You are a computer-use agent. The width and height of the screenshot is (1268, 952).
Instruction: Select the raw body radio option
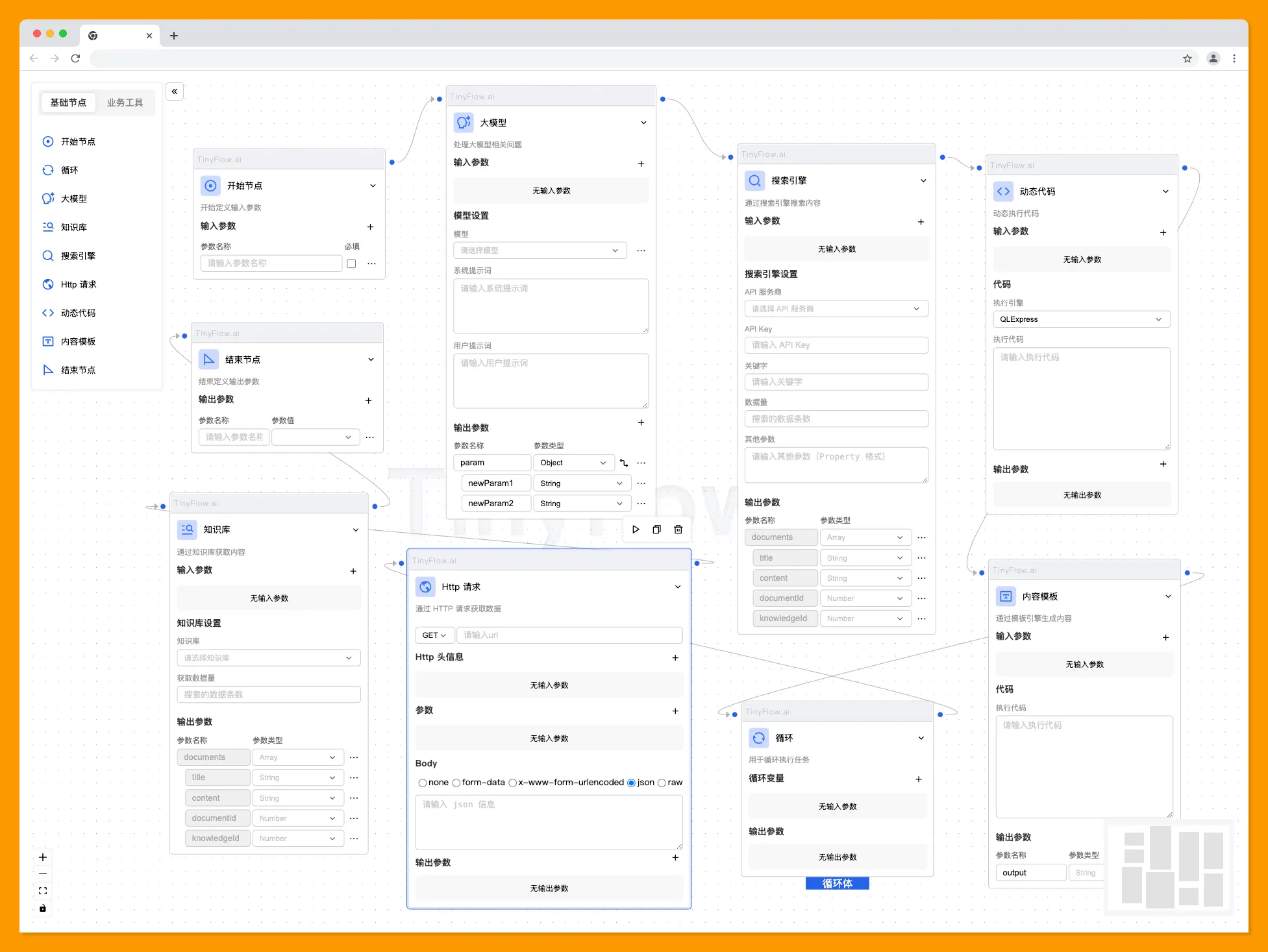pos(662,783)
